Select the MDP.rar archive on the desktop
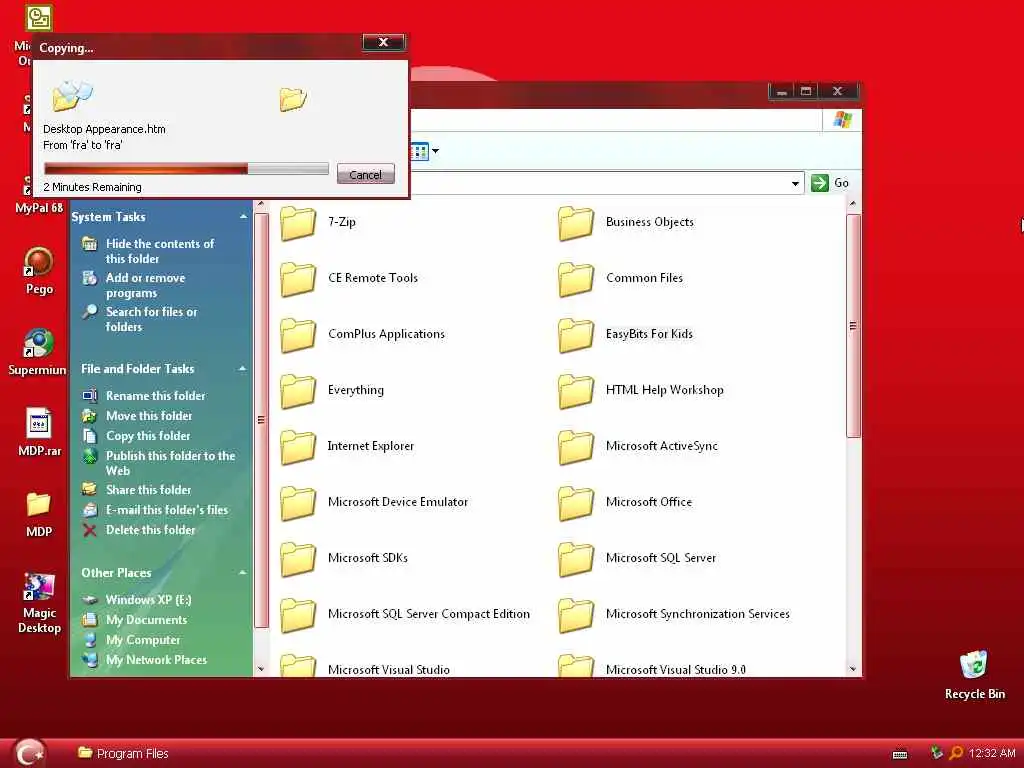 pyautogui.click(x=39, y=424)
